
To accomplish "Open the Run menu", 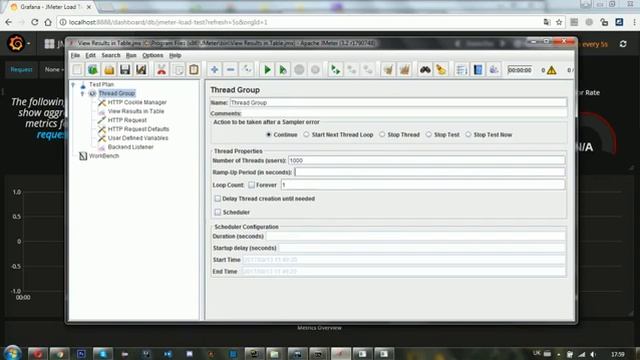I will [131, 55].
